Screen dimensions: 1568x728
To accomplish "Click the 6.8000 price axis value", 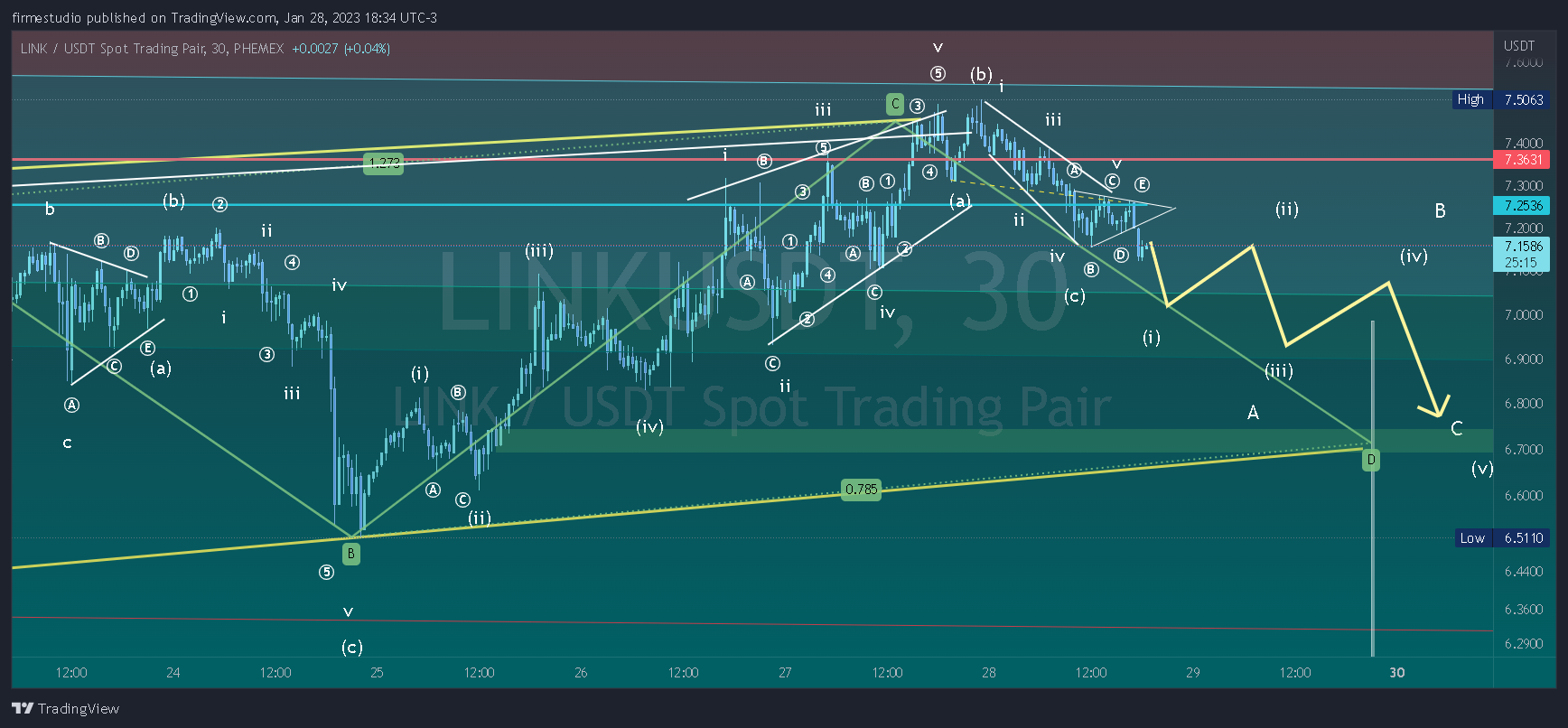I will tap(1524, 403).
